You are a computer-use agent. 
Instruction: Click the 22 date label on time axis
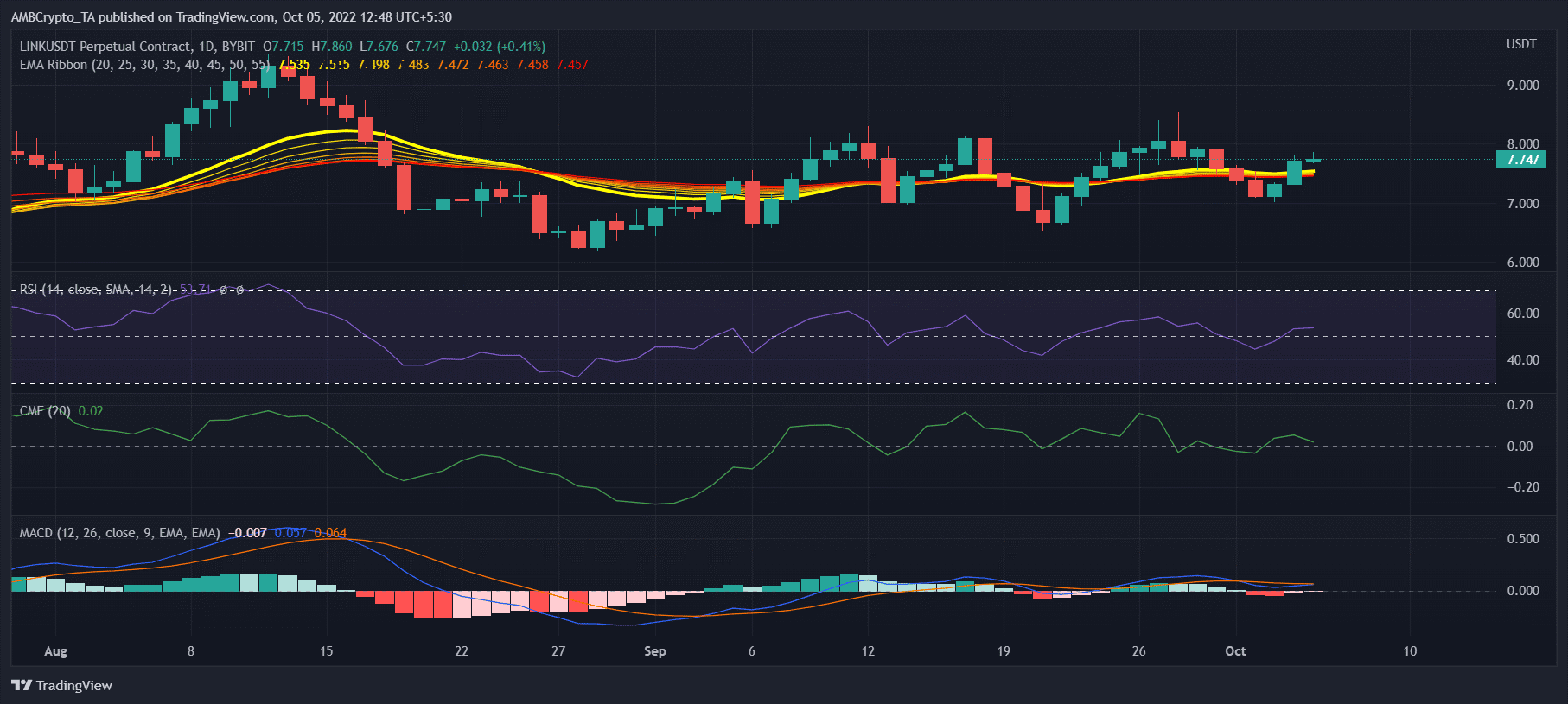(x=462, y=651)
